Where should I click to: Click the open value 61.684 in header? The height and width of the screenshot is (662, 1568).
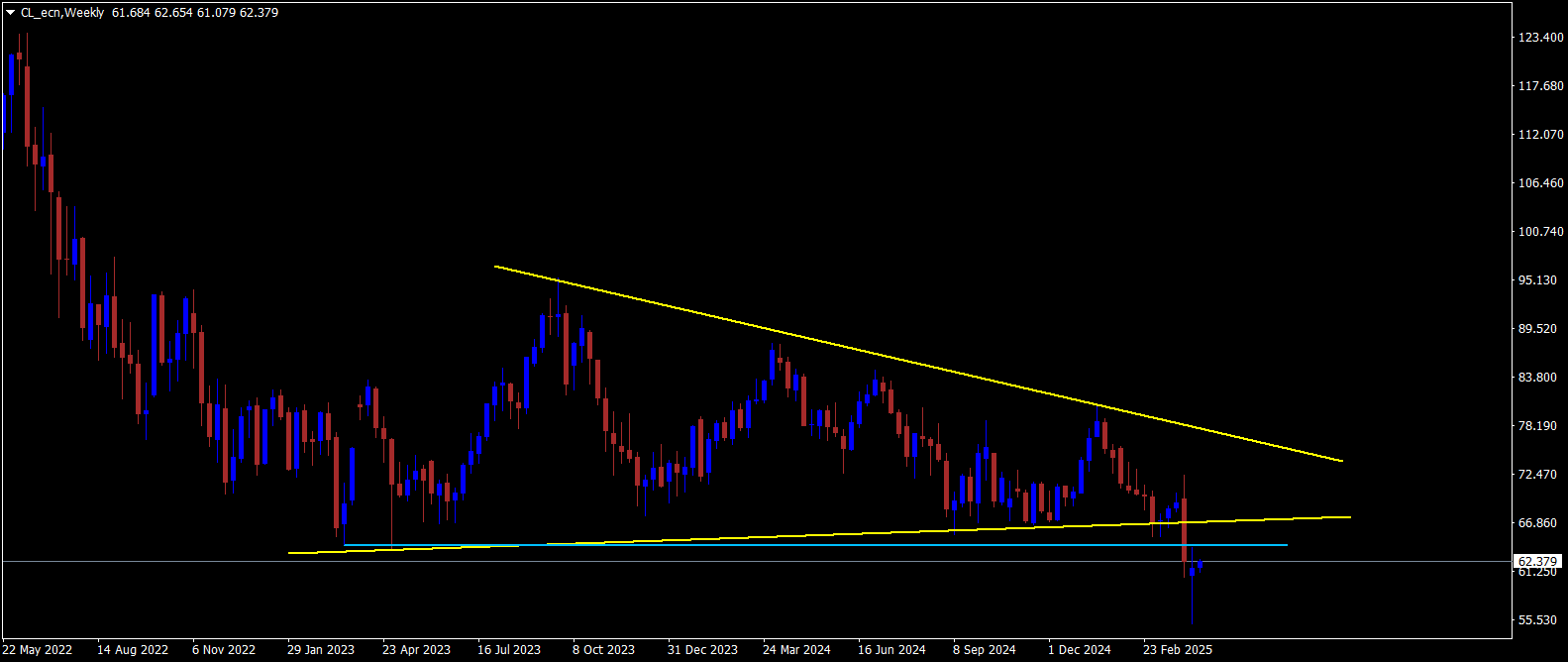[132, 13]
